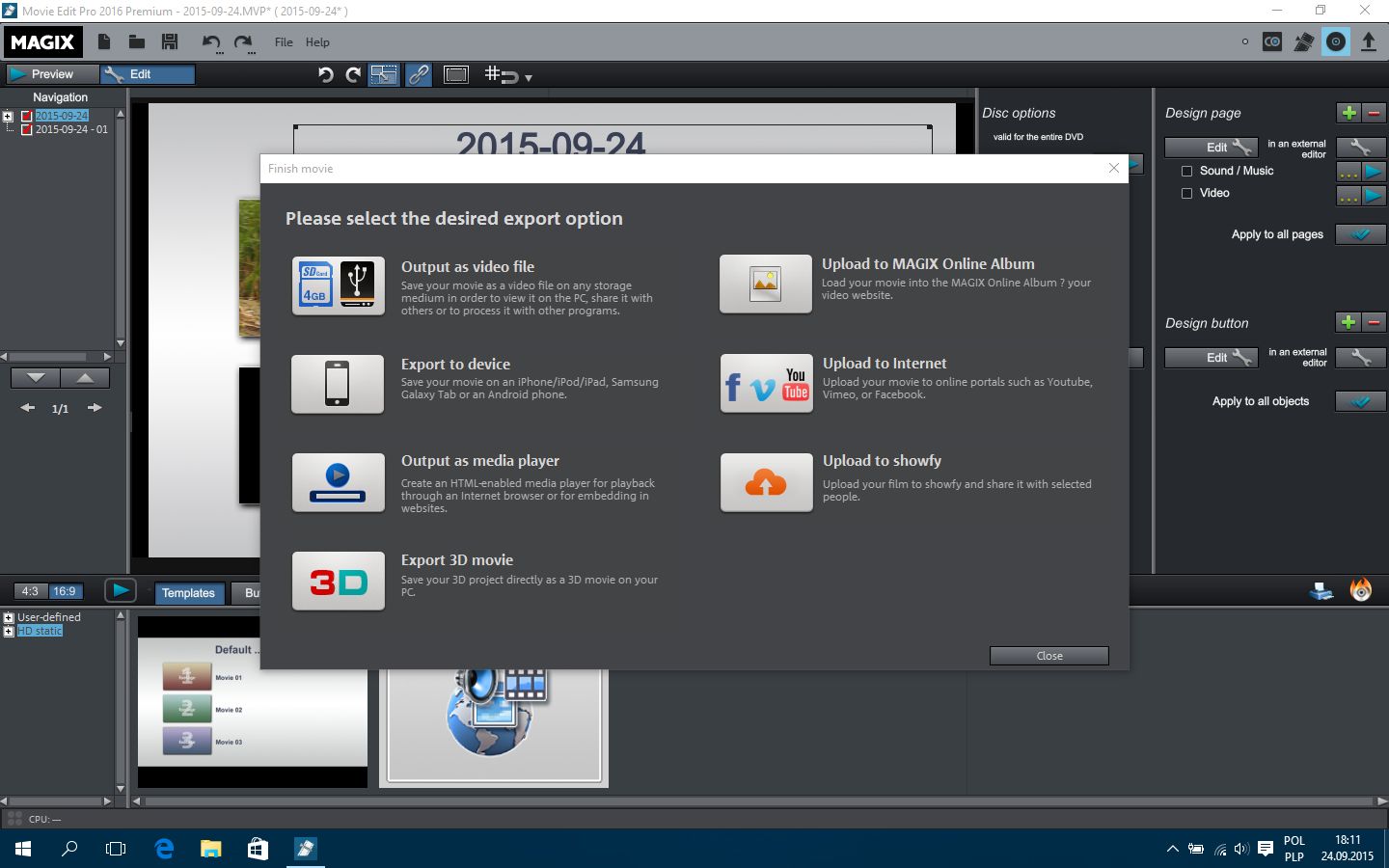Screen dimensions: 1389x868
Task: Go to the next menu page arrow
Action: click(x=94, y=408)
